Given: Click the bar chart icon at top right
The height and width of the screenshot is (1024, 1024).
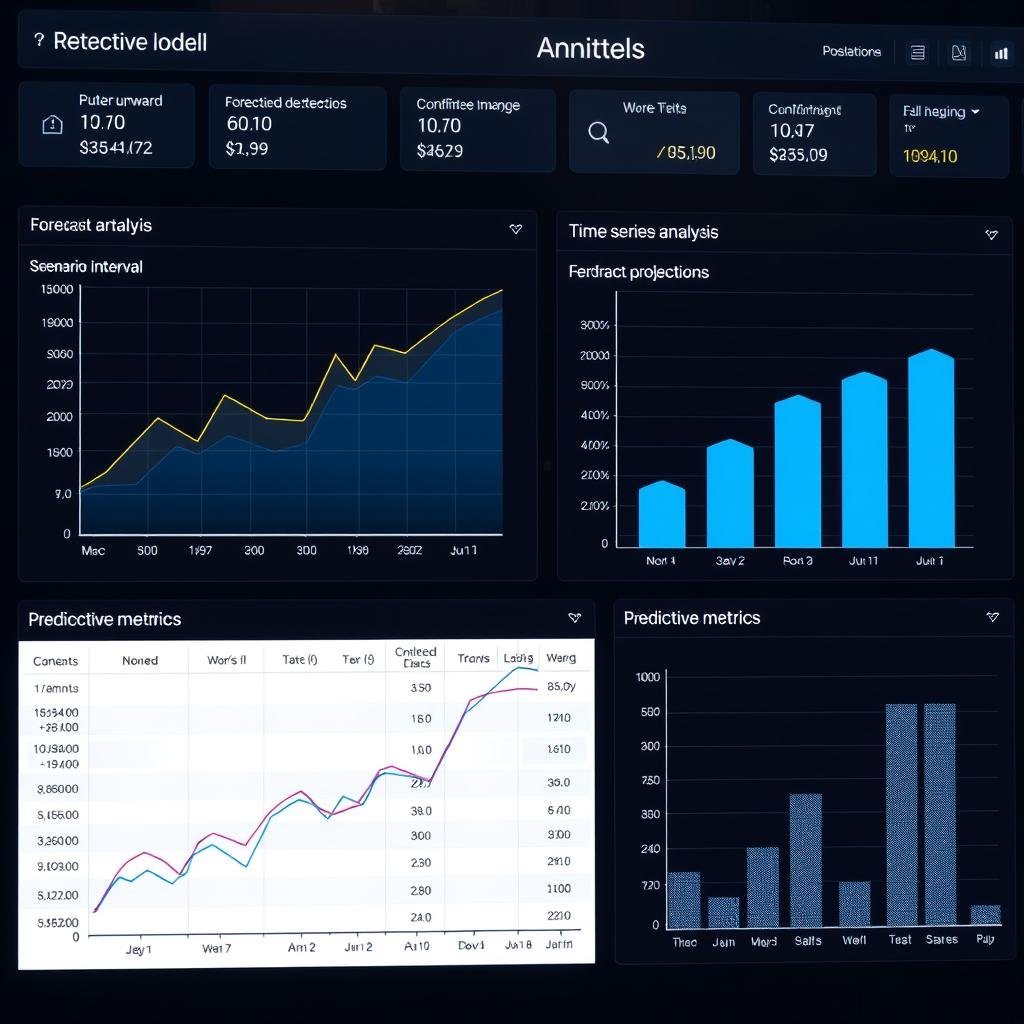Looking at the screenshot, I should pos(1001,53).
